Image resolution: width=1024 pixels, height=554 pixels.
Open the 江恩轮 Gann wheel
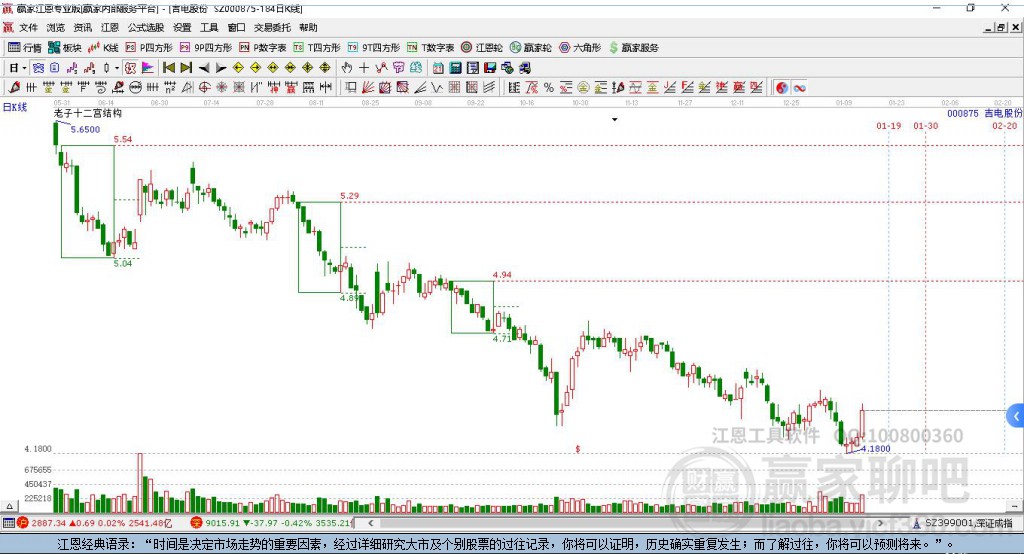[x=482, y=48]
